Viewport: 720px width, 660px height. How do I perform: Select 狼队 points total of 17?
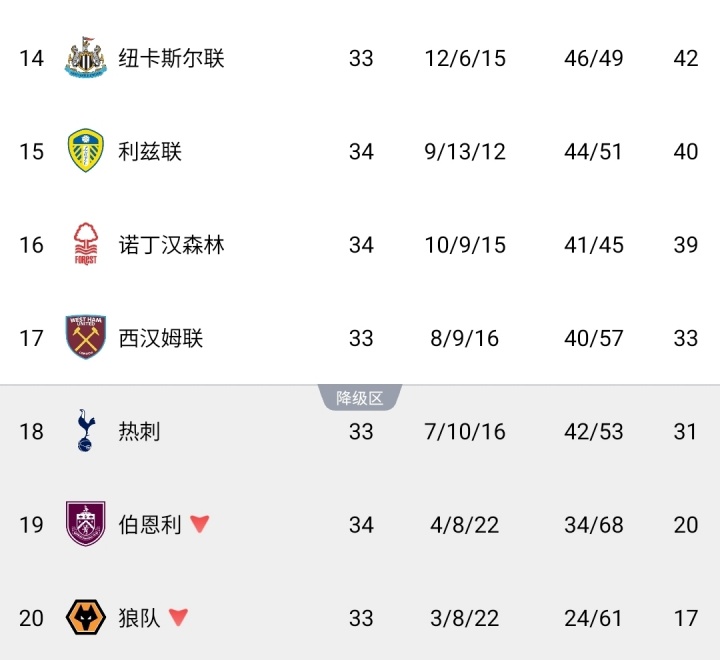pyautogui.click(x=685, y=617)
